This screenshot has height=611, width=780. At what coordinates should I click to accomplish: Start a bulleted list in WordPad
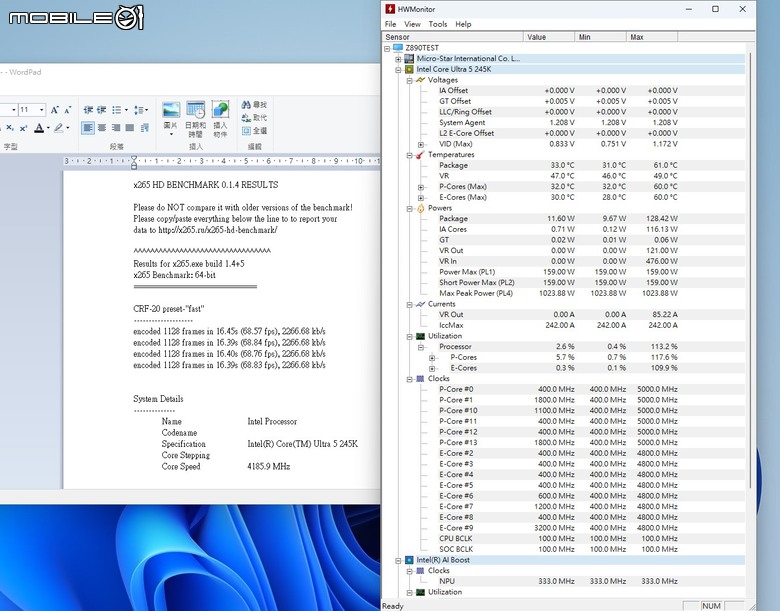click(116, 110)
